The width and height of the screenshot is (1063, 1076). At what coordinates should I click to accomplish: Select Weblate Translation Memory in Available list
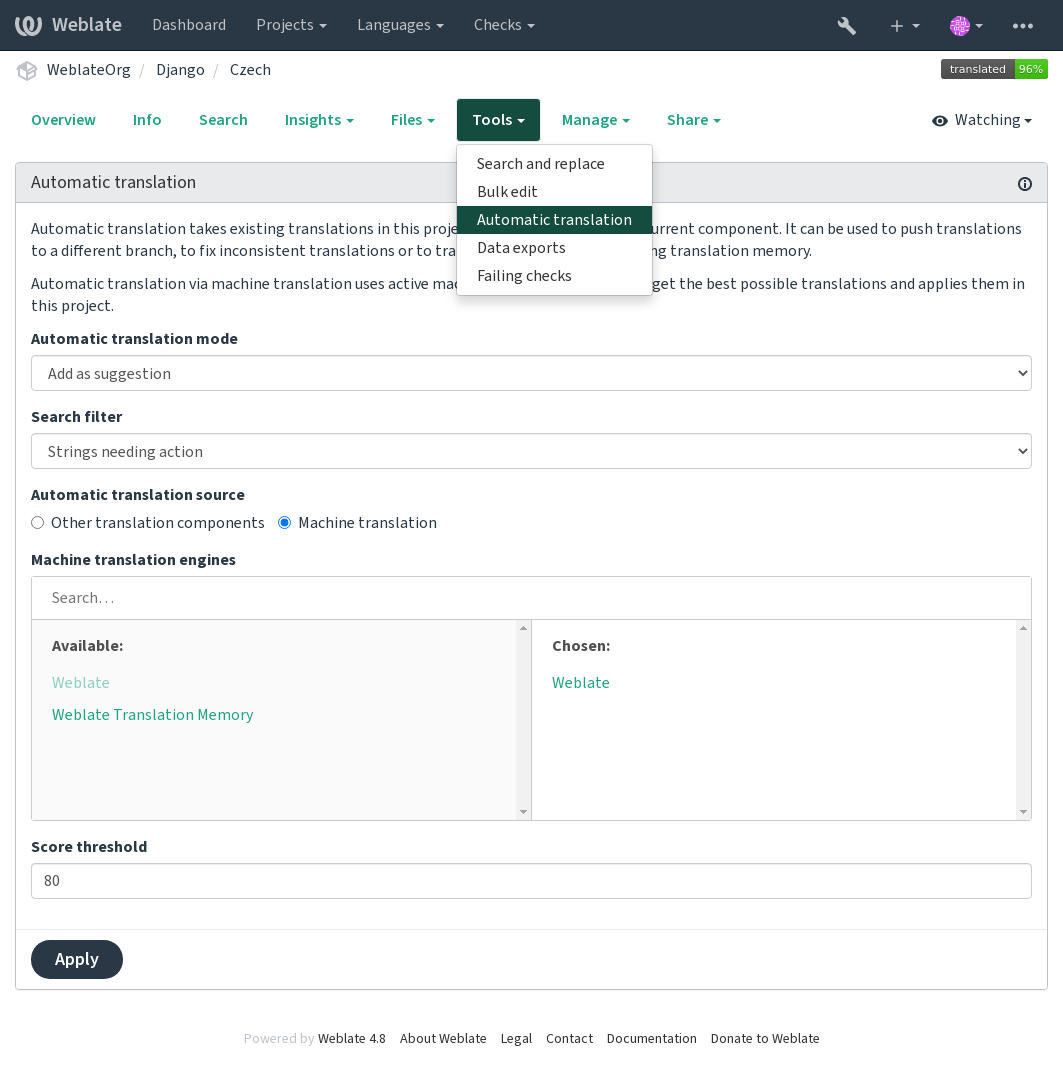tap(152, 715)
